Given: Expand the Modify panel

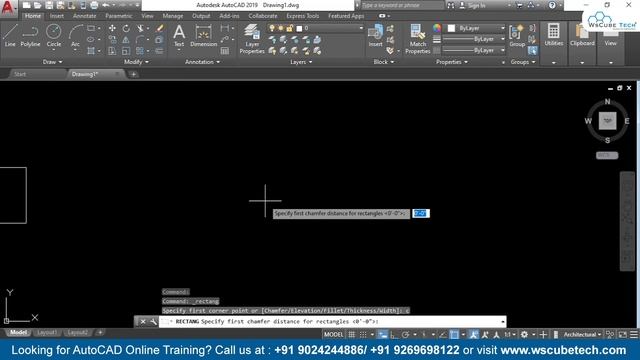Looking at the screenshot, I should 136,62.
